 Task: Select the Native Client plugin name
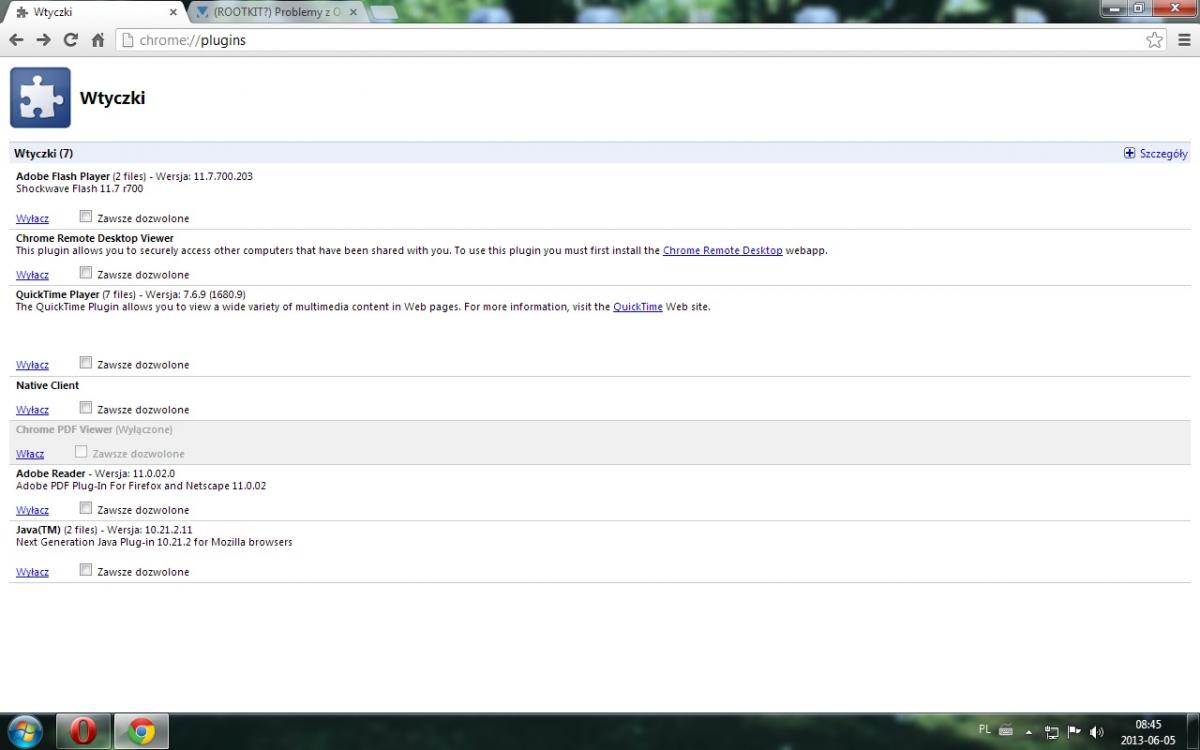point(47,385)
